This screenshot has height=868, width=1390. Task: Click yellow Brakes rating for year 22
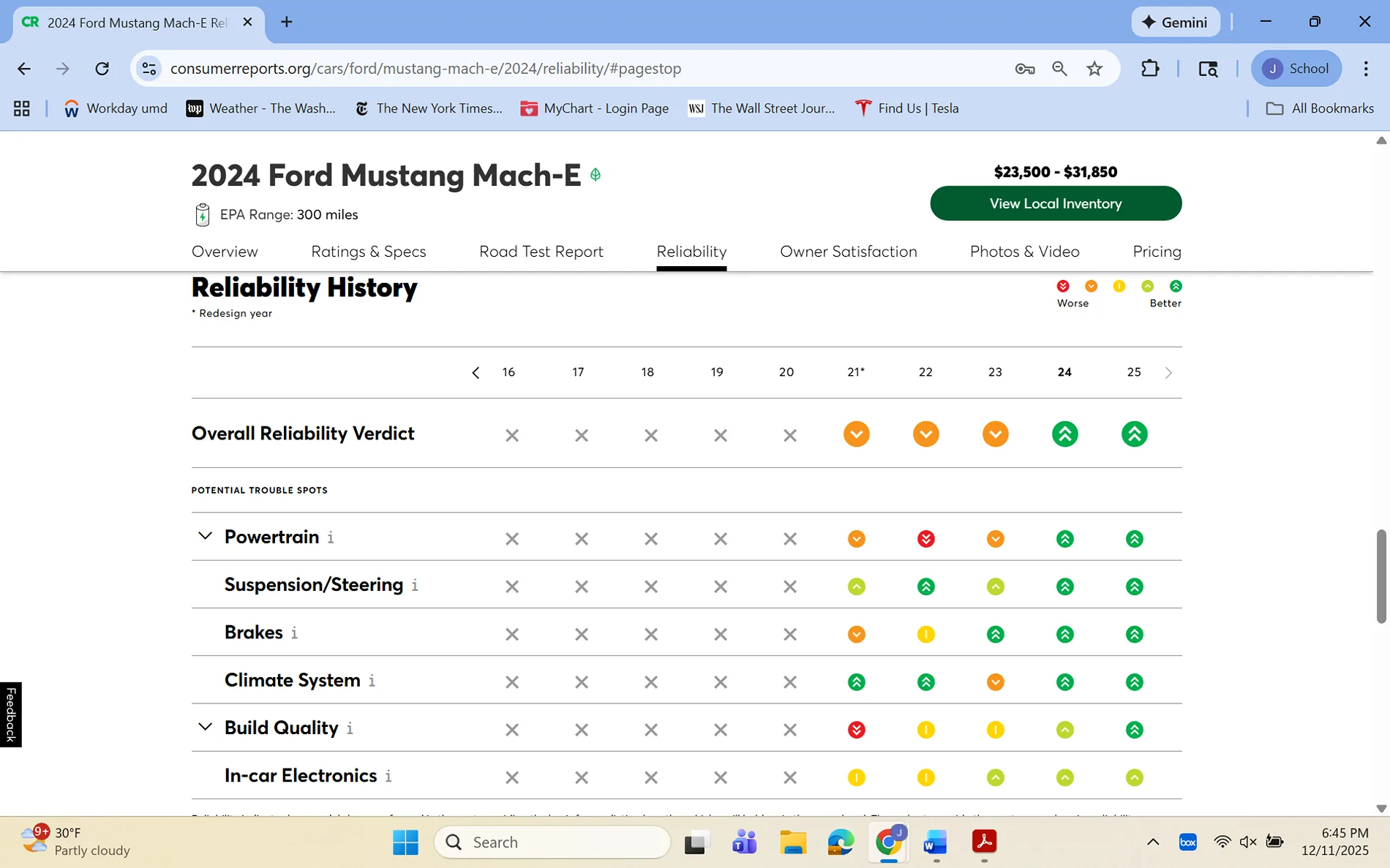[x=925, y=634]
